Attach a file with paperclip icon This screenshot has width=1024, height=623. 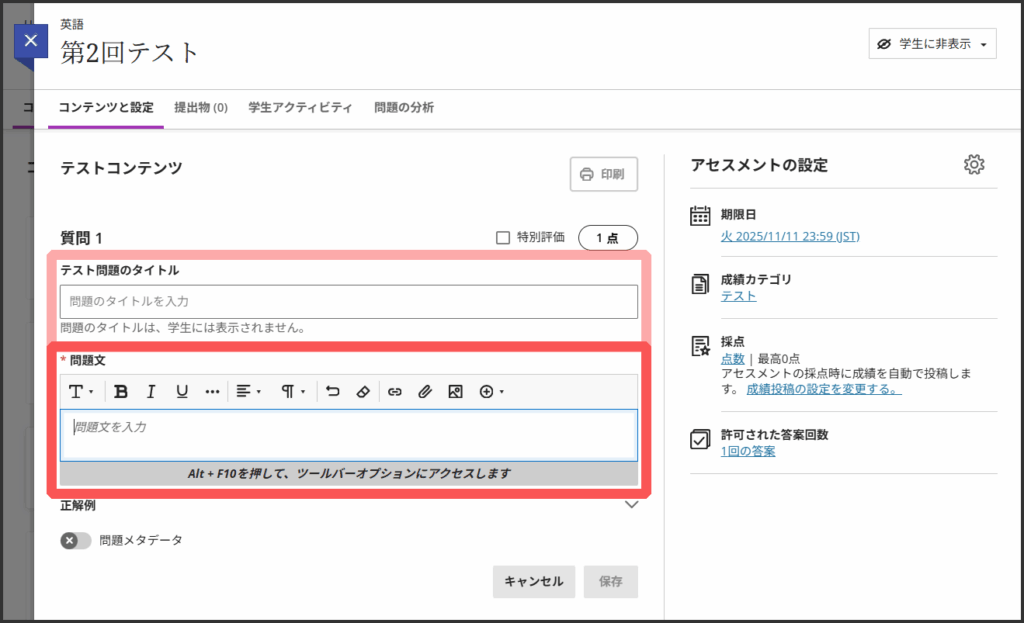click(425, 392)
